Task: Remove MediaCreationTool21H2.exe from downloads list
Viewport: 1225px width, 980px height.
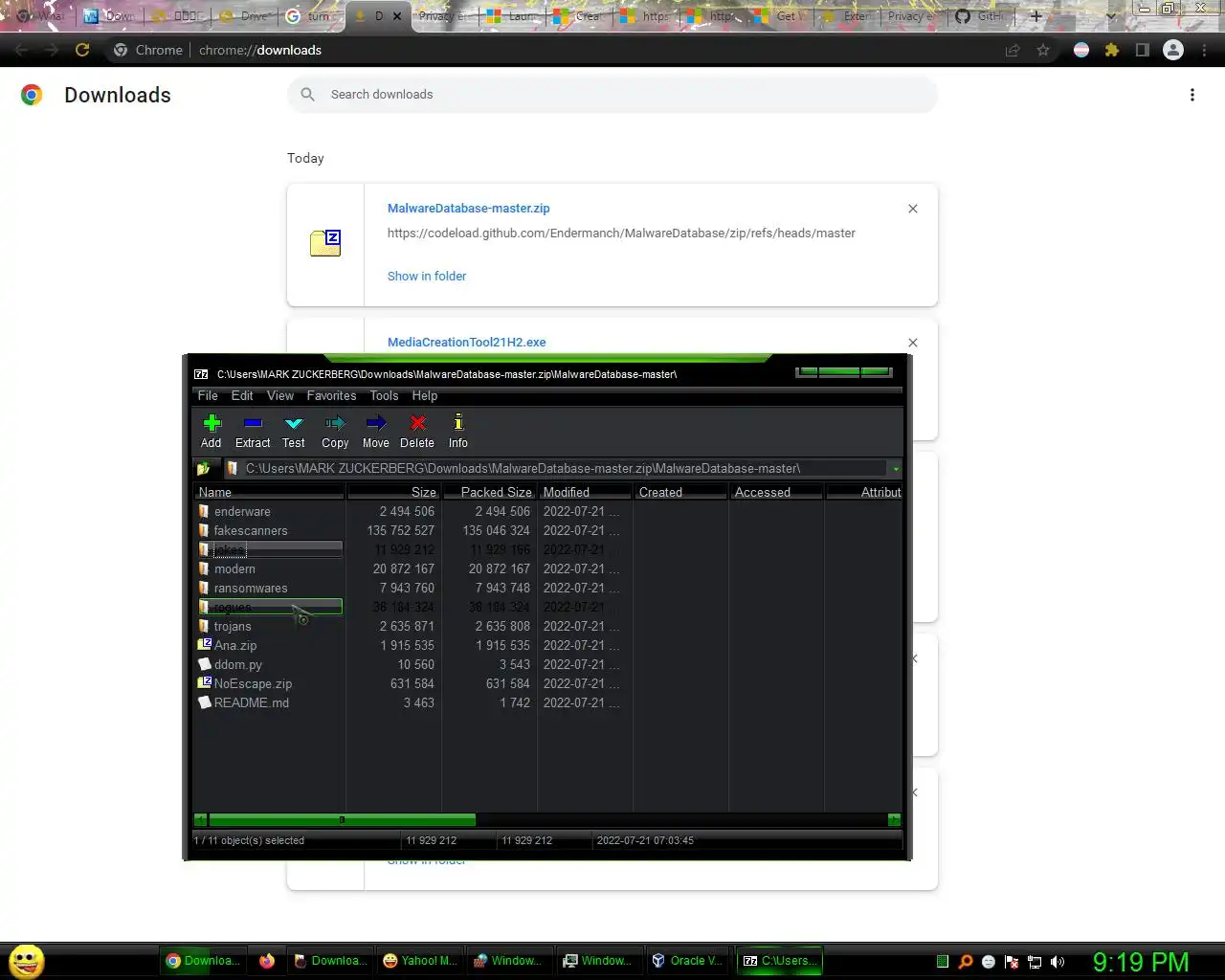Action: coord(913,343)
